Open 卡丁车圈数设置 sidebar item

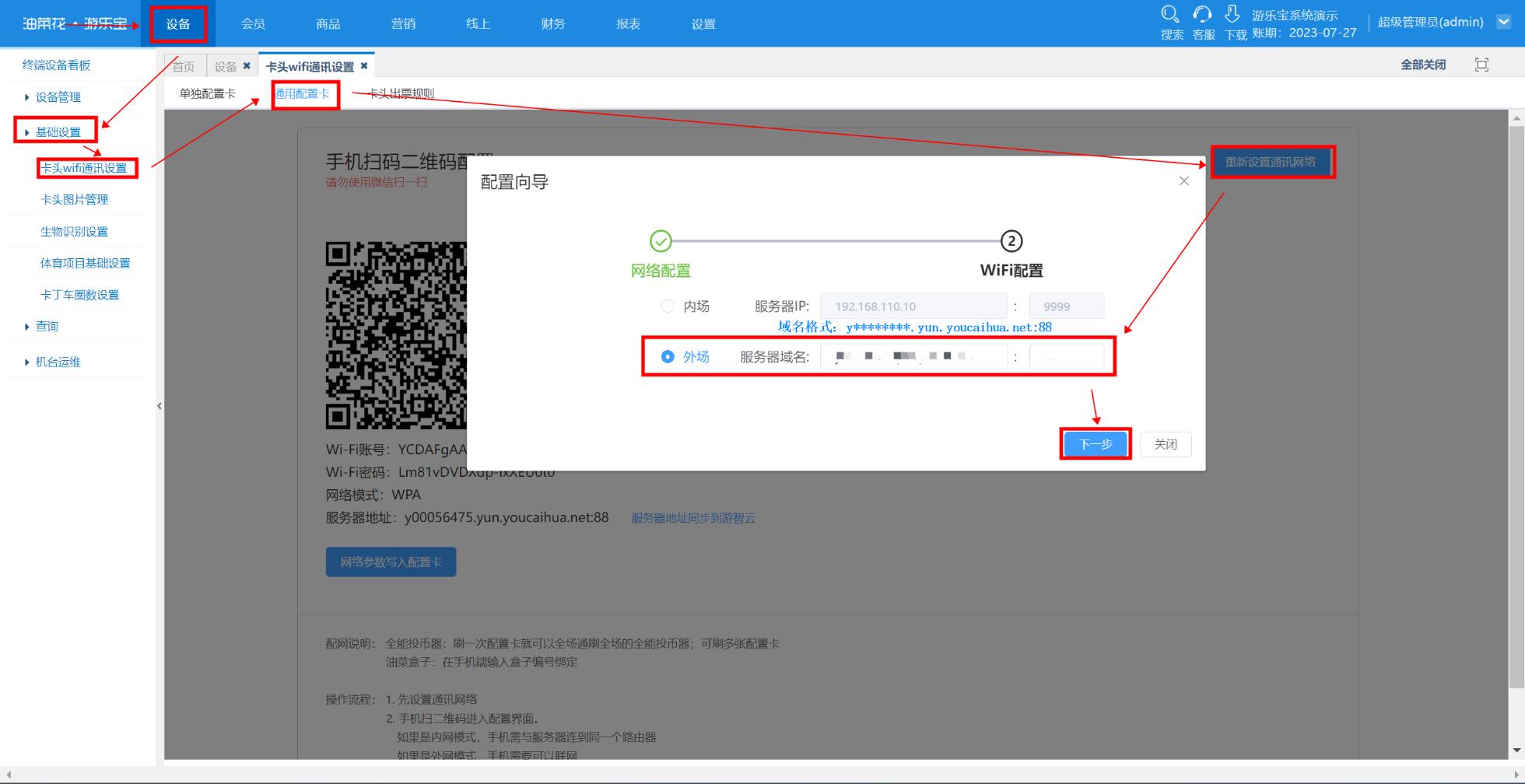(79, 295)
